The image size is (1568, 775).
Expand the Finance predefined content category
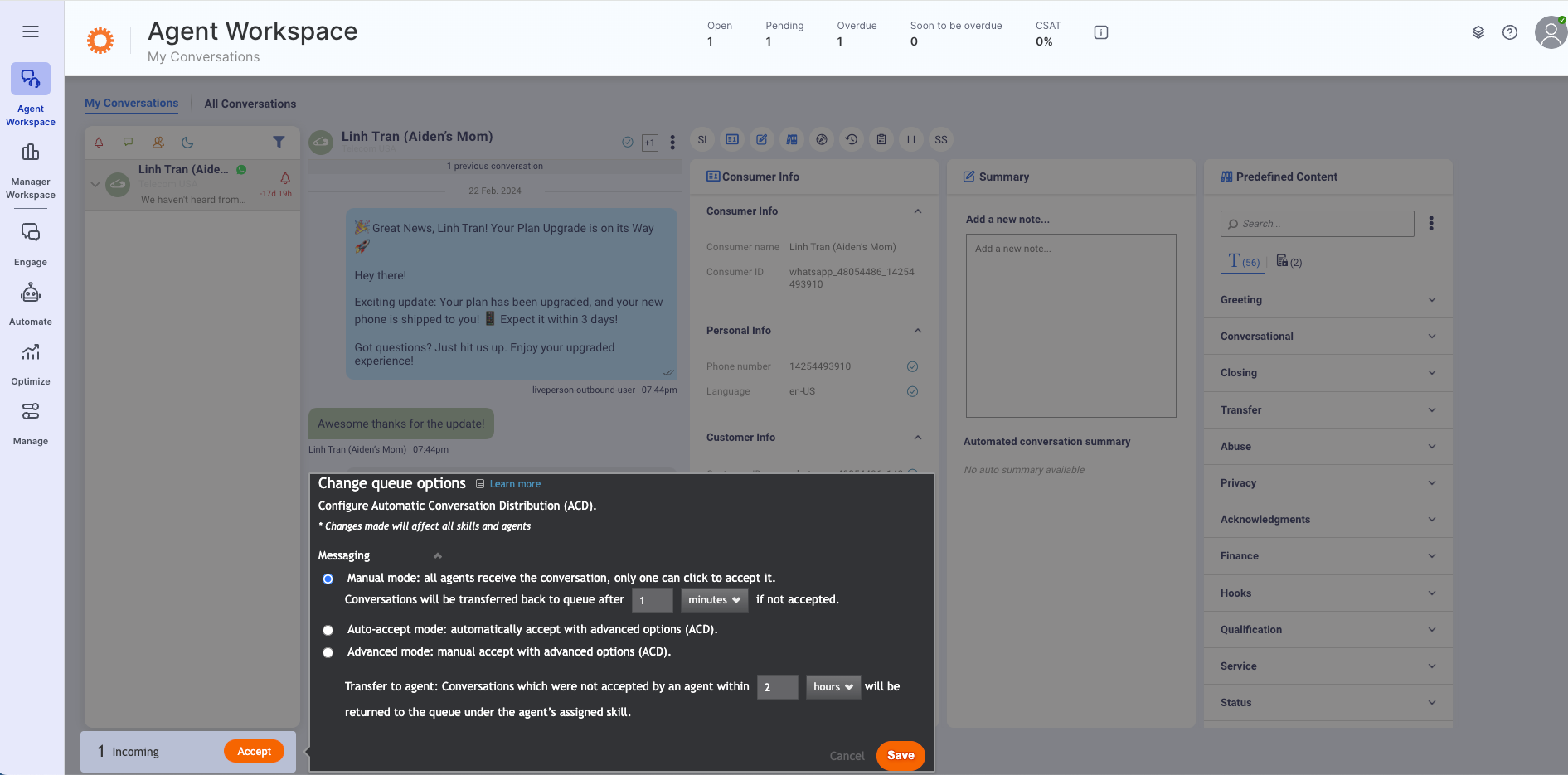tap(1328, 556)
